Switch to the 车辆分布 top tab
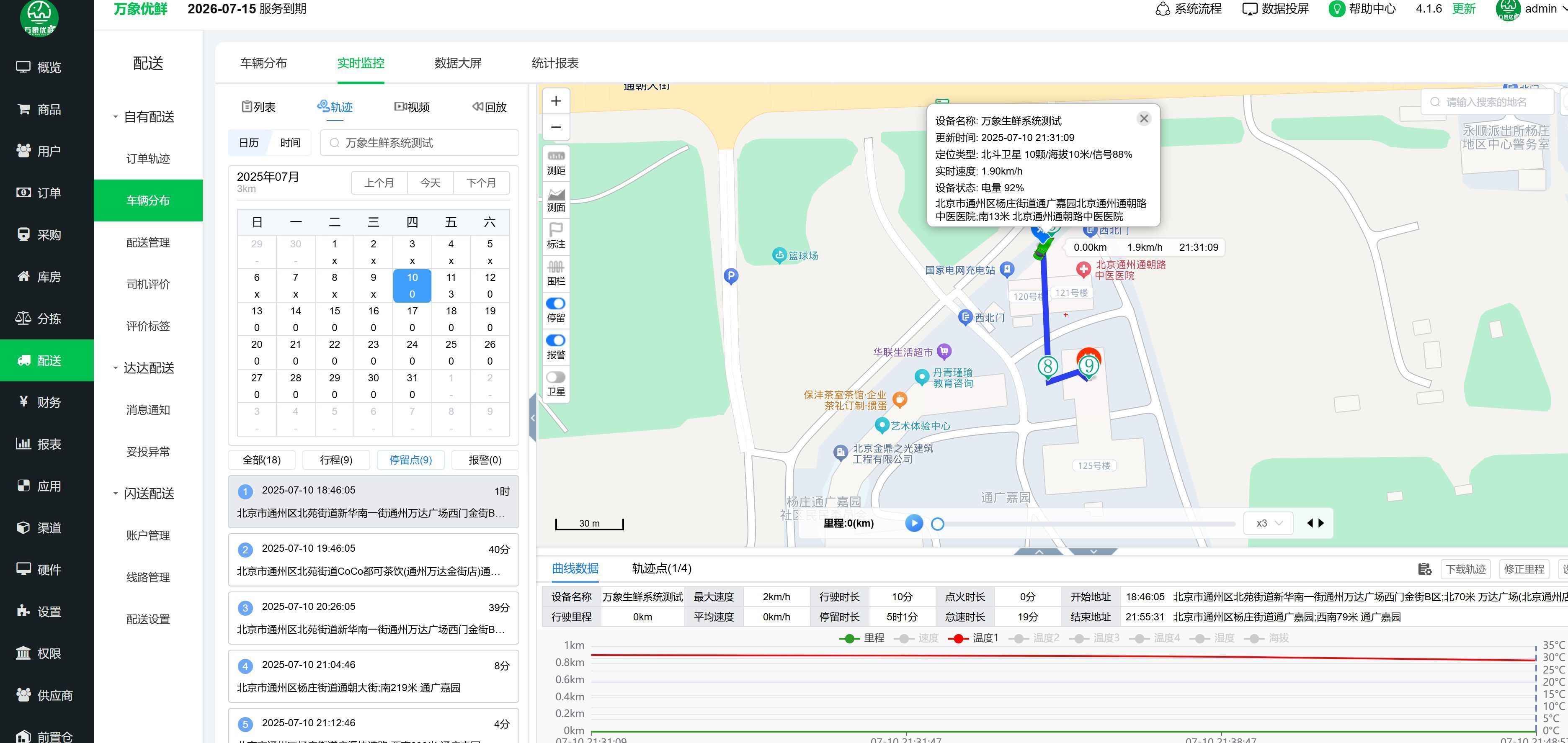 pyautogui.click(x=263, y=63)
